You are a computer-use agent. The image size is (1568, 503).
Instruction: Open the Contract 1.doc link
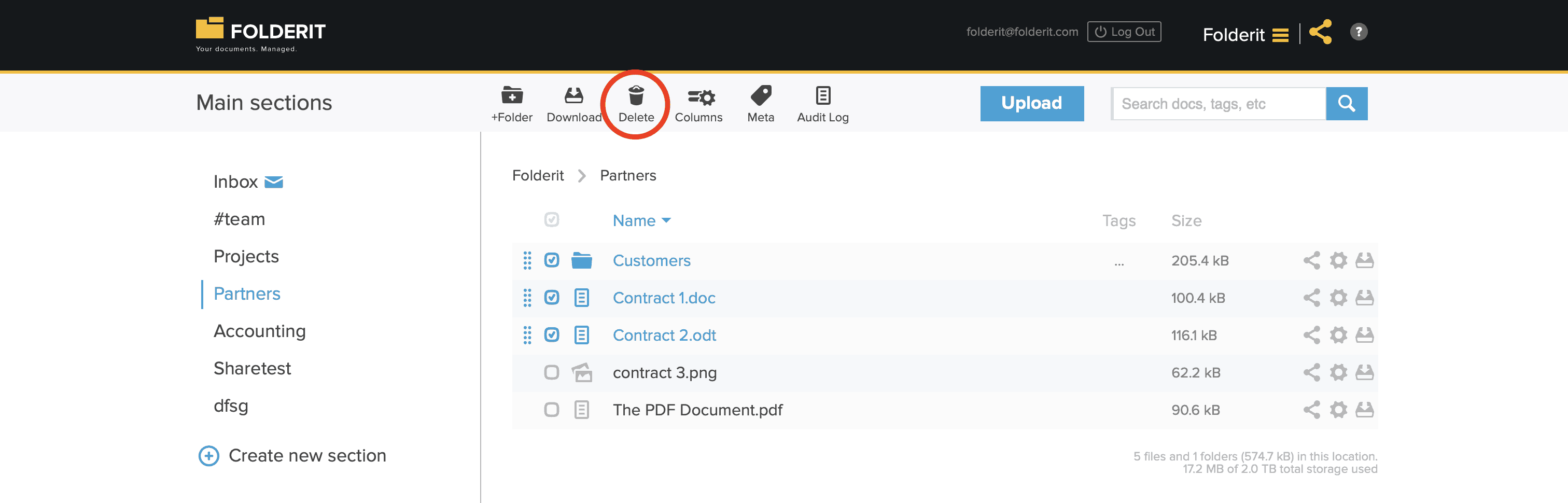tap(664, 298)
